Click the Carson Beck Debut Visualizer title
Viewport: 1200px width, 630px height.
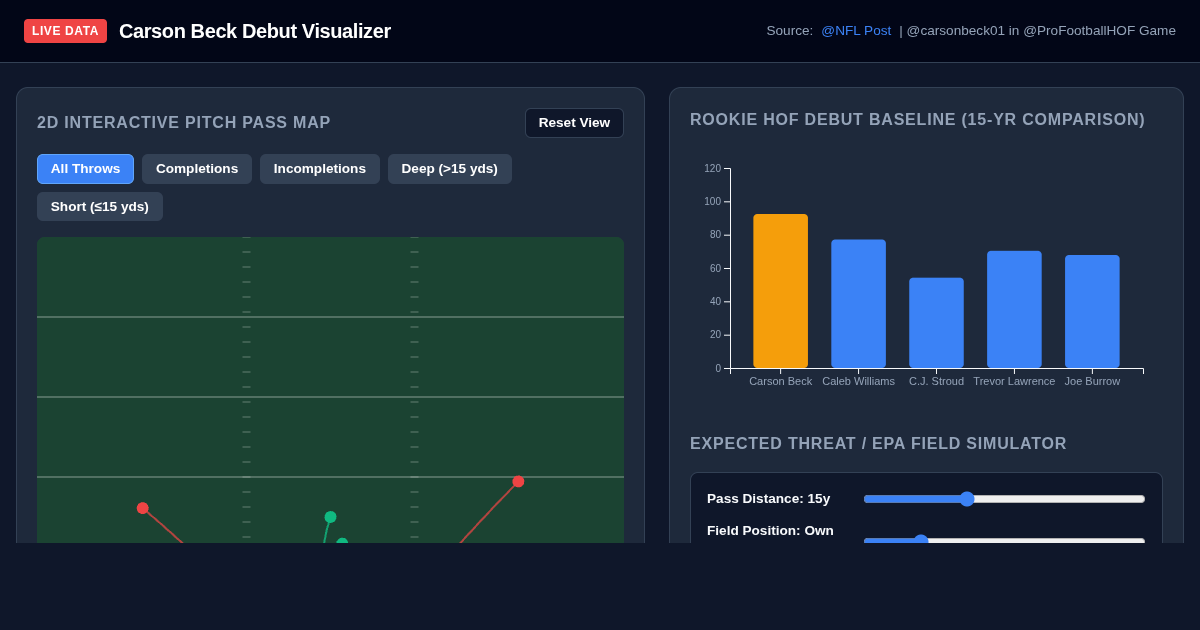click(x=255, y=31)
